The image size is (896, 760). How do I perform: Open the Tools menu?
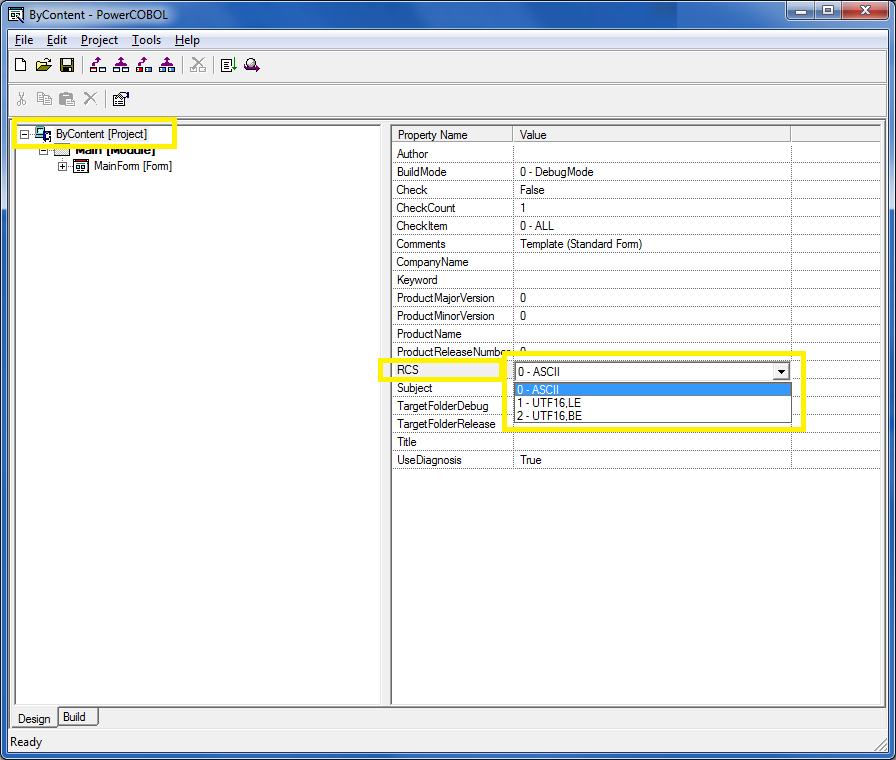point(146,40)
